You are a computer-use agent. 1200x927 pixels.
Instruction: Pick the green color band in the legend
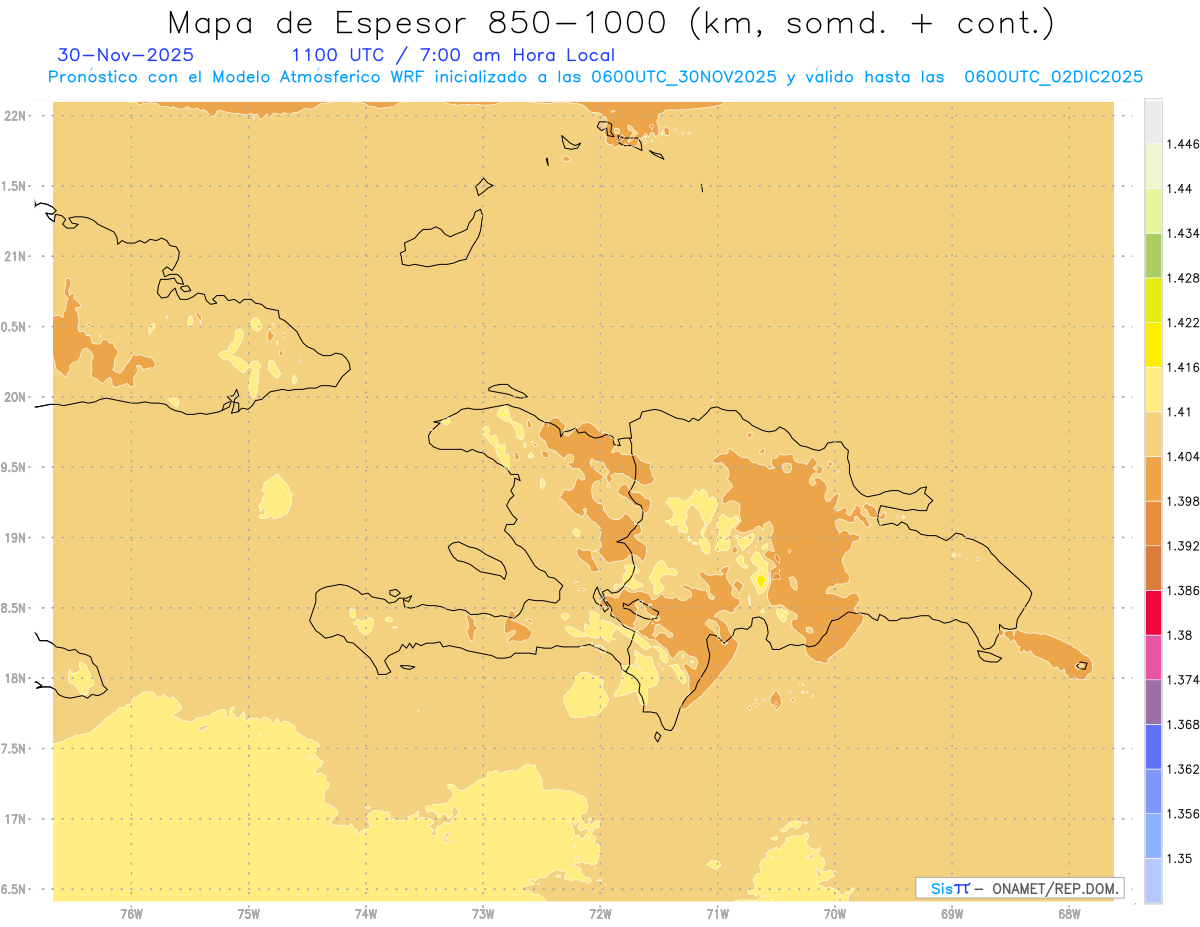coord(1153,255)
